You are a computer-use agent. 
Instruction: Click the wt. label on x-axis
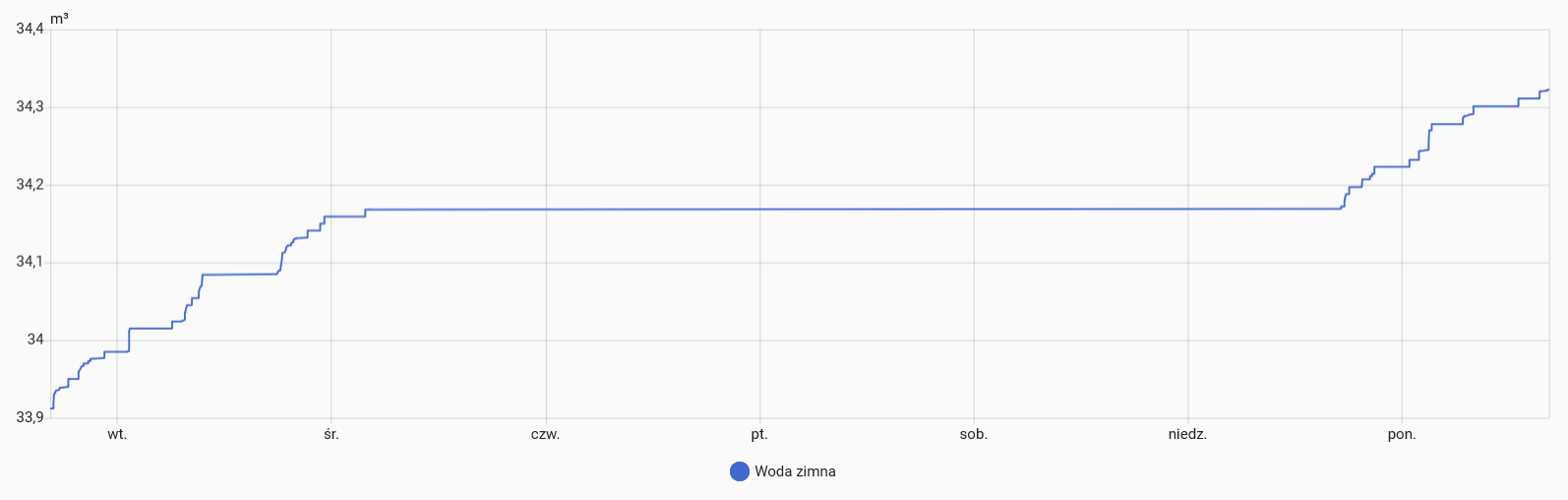click(117, 434)
